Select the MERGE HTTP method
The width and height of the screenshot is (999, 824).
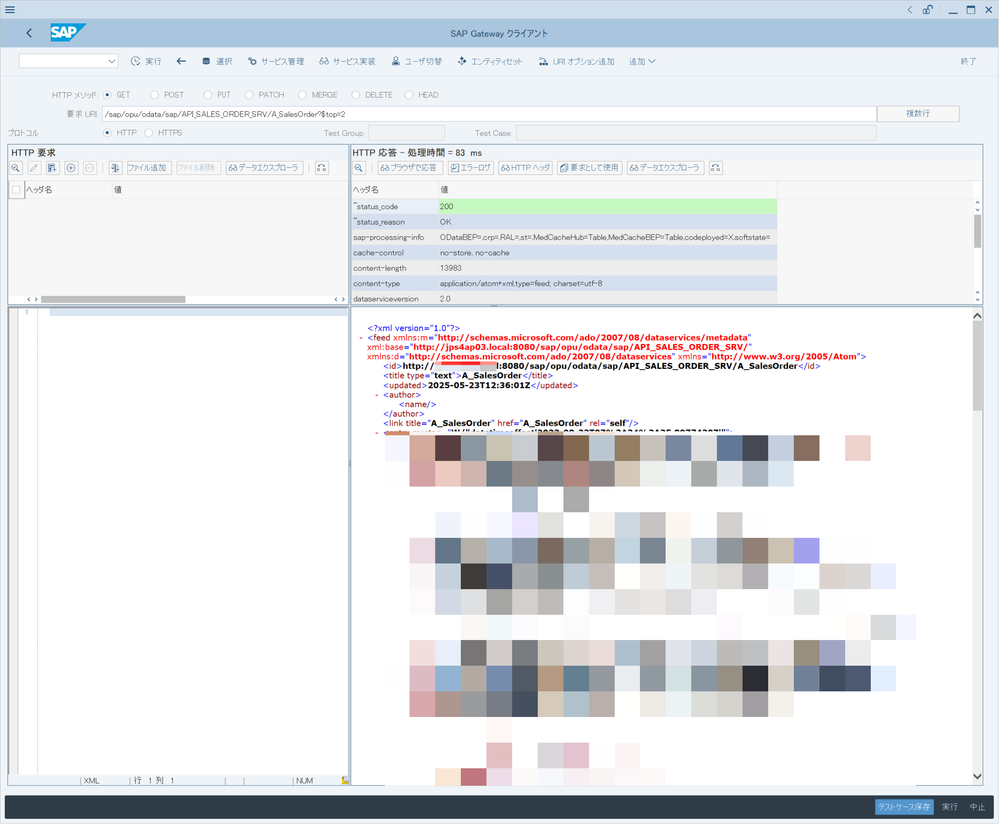point(302,95)
